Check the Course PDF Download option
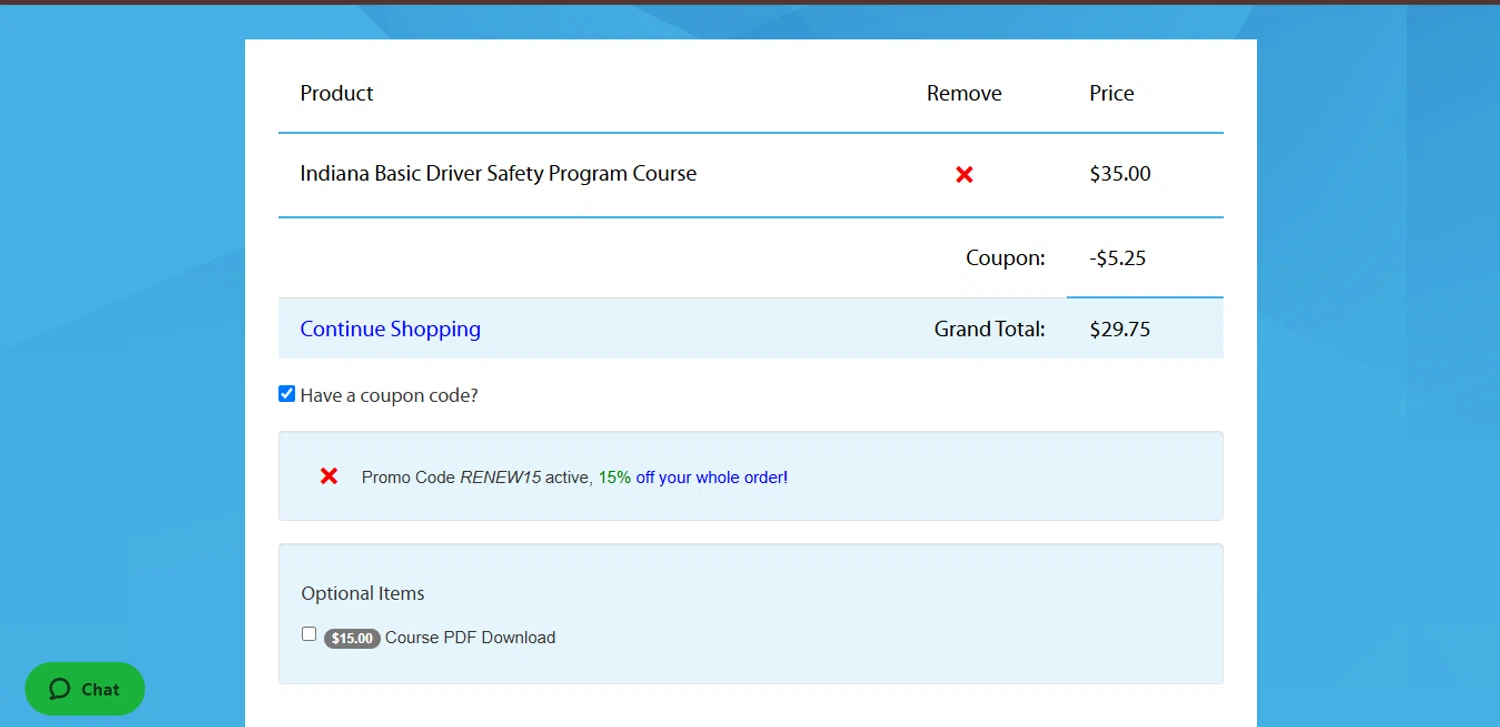This screenshot has width=1500, height=727. click(x=309, y=634)
